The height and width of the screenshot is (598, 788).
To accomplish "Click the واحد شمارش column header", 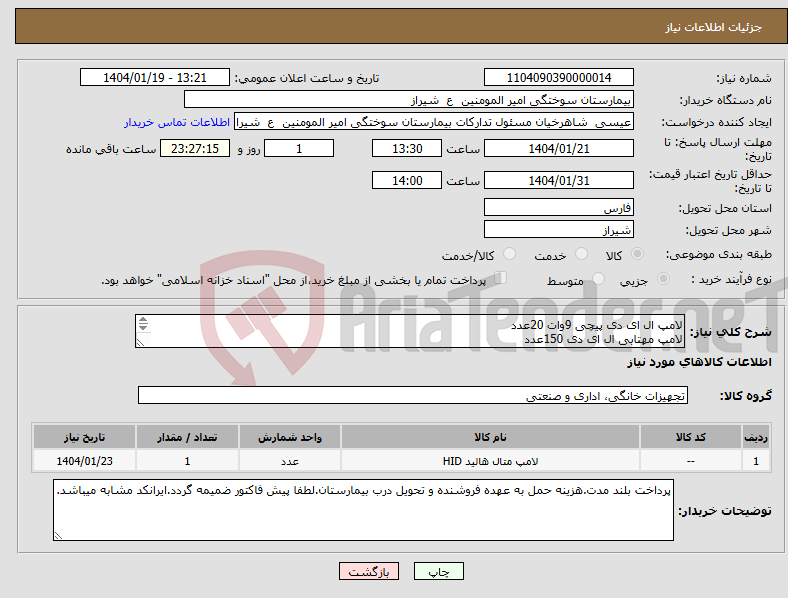I will [290, 437].
